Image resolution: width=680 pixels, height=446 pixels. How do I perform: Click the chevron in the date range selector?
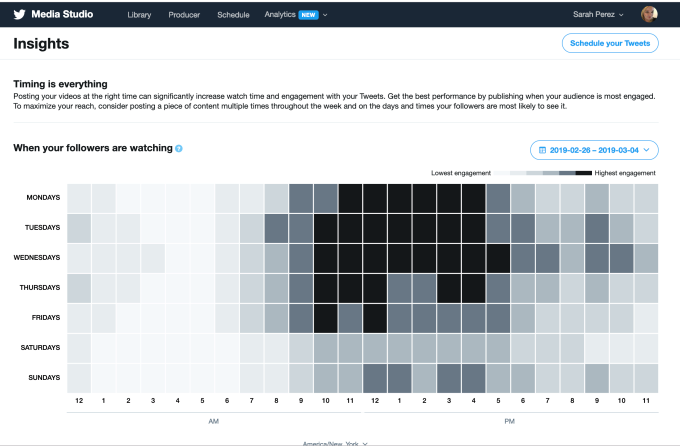click(647, 150)
